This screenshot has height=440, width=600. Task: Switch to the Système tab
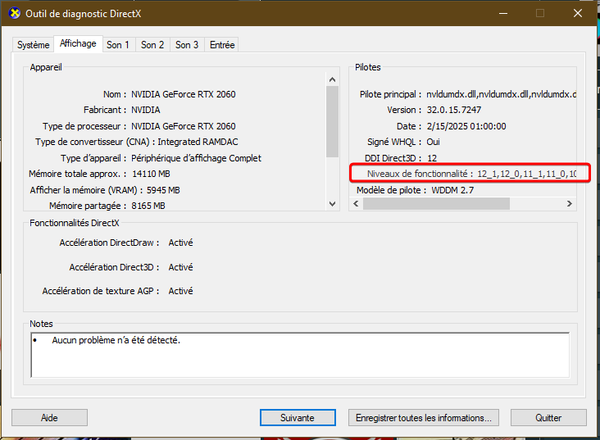33,45
